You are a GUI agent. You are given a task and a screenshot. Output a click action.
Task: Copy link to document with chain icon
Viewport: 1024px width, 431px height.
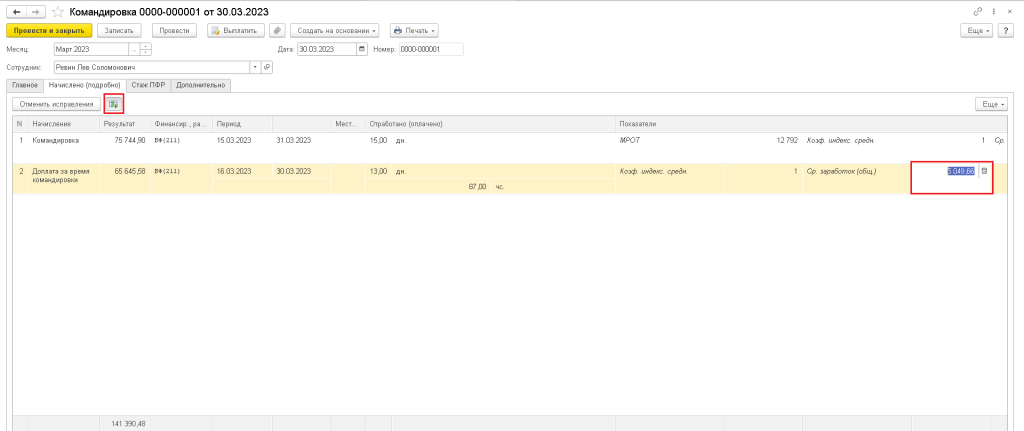coord(977,11)
